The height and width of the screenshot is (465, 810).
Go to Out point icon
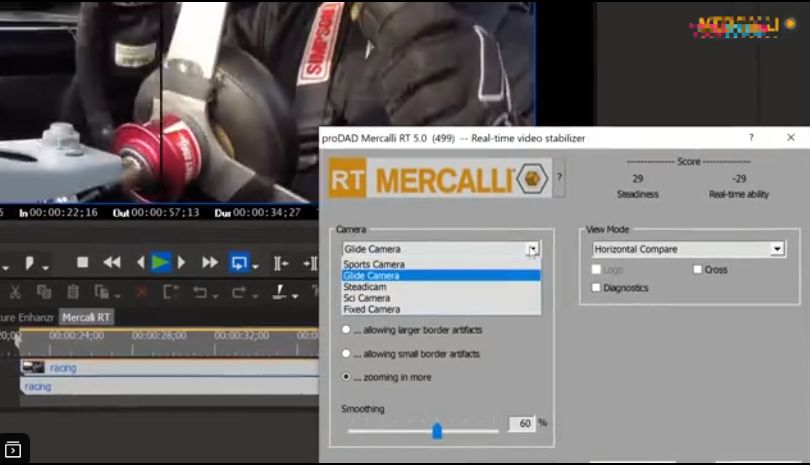[310, 264]
